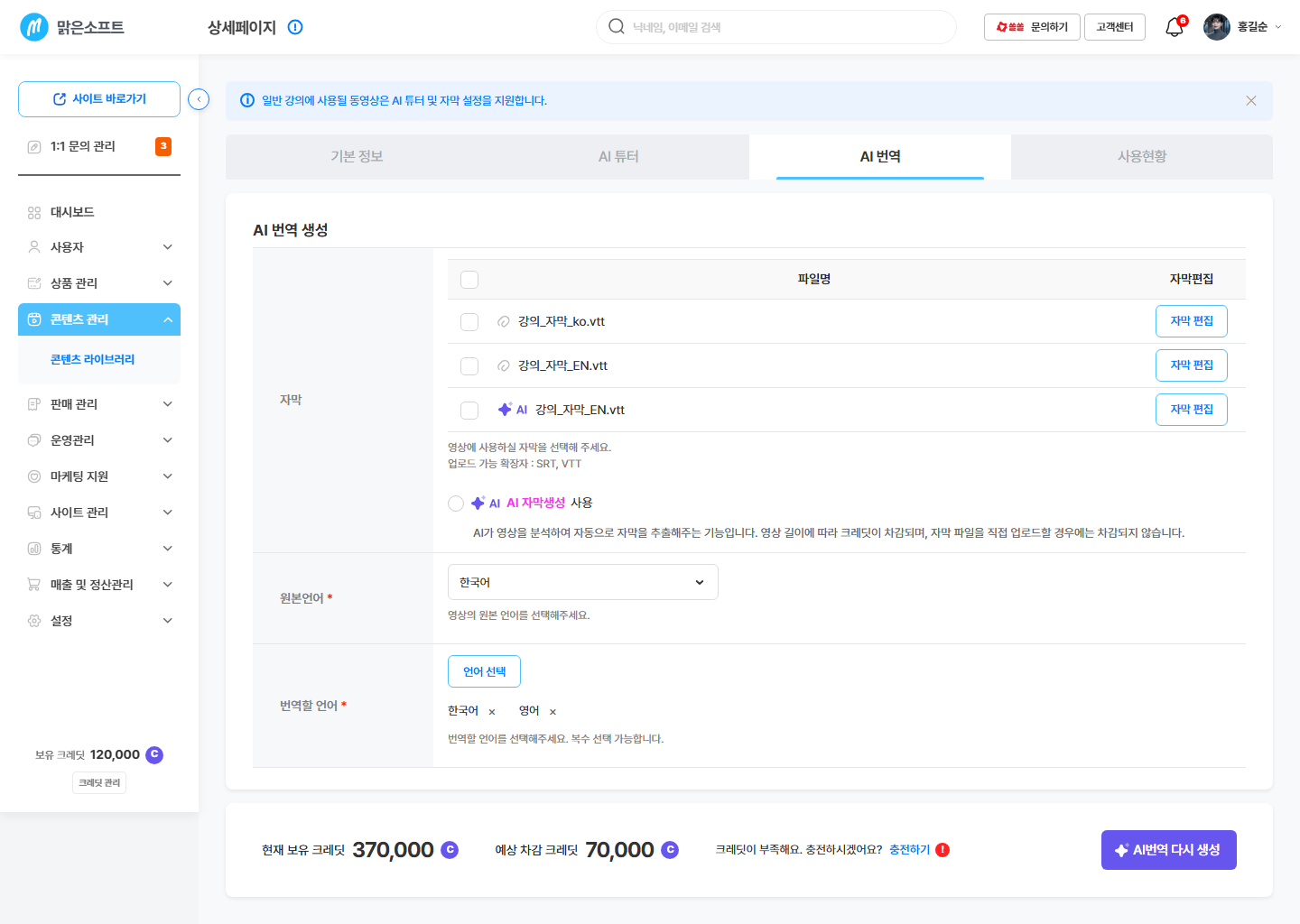The width and height of the screenshot is (1300, 924).
Task: Open 콘텐츠 라이브러리 submenu item
Action: pyautogui.click(x=93, y=359)
